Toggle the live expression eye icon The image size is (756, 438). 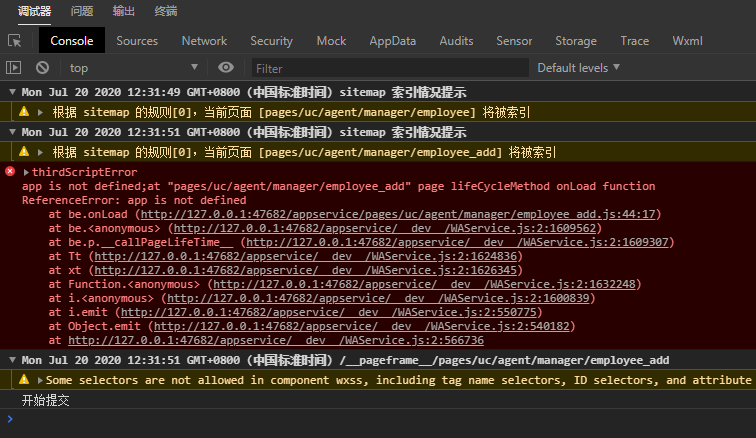(226, 68)
